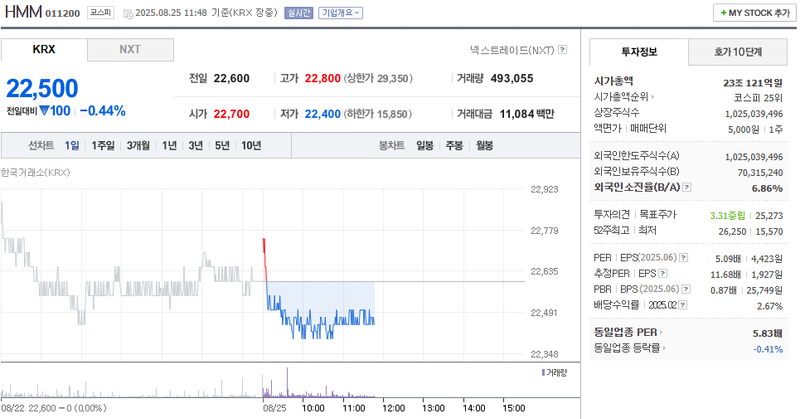Image resolution: width=800 pixels, height=419 pixels.
Task: Switch to the KRX tab
Action: coord(44,50)
